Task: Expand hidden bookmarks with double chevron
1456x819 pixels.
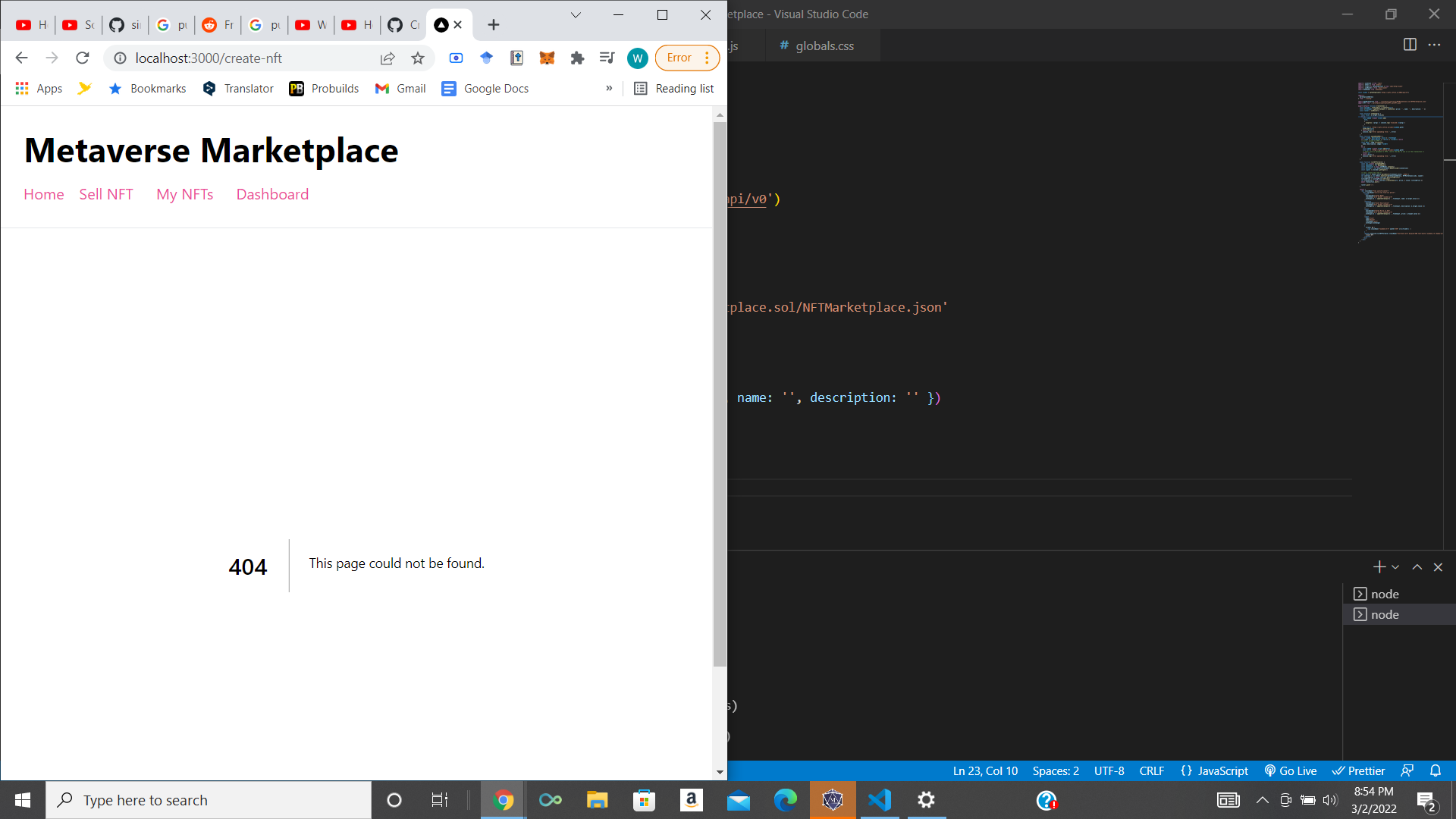Action: tap(609, 88)
